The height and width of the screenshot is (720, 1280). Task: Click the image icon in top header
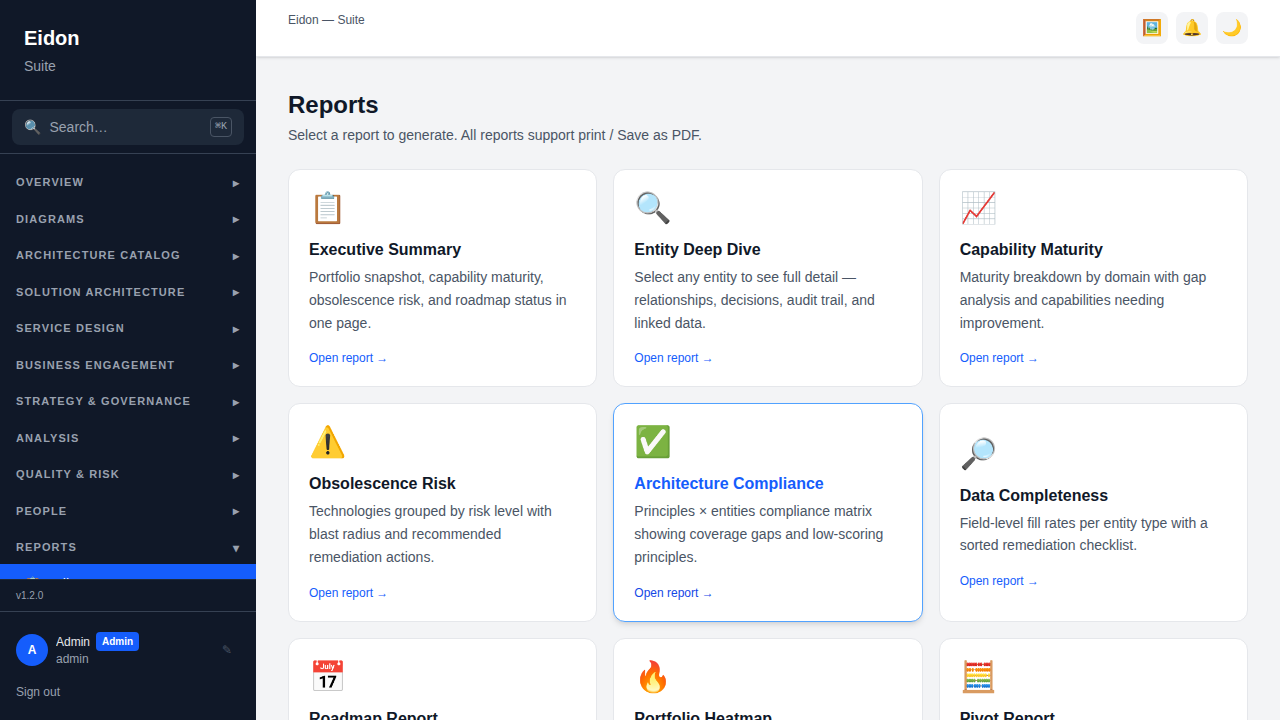tap(1152, 28)
